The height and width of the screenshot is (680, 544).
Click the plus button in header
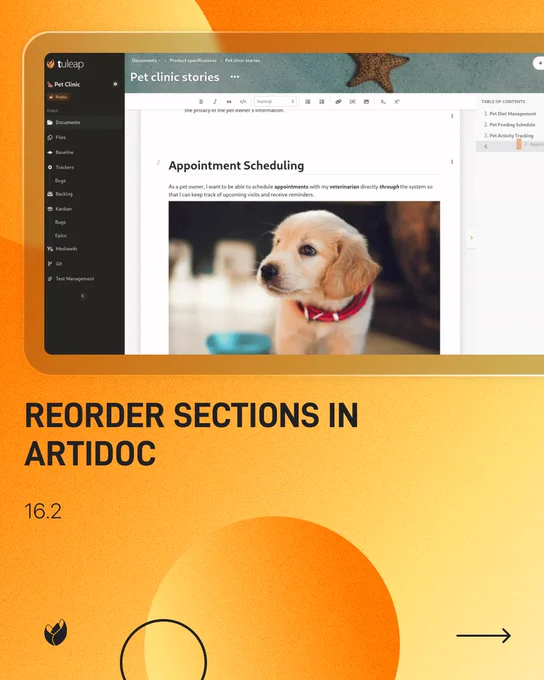539,63
